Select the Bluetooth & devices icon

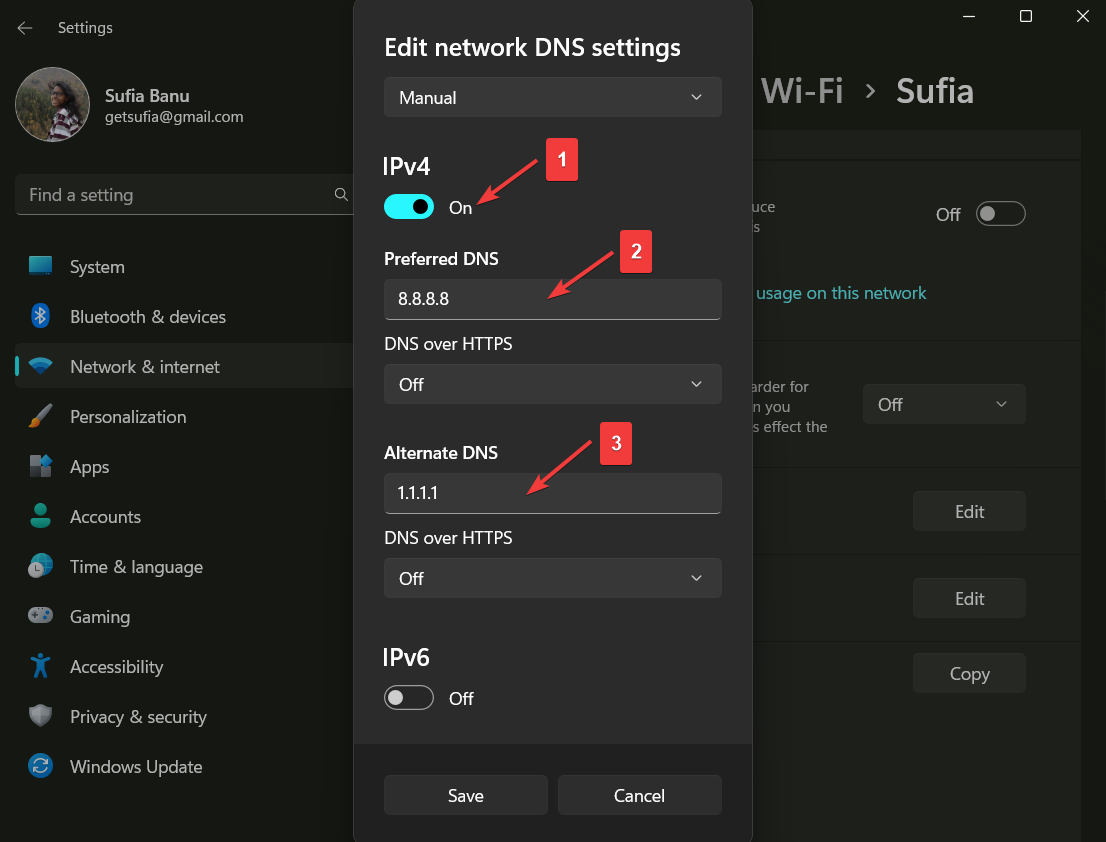[x=41, y=316]
